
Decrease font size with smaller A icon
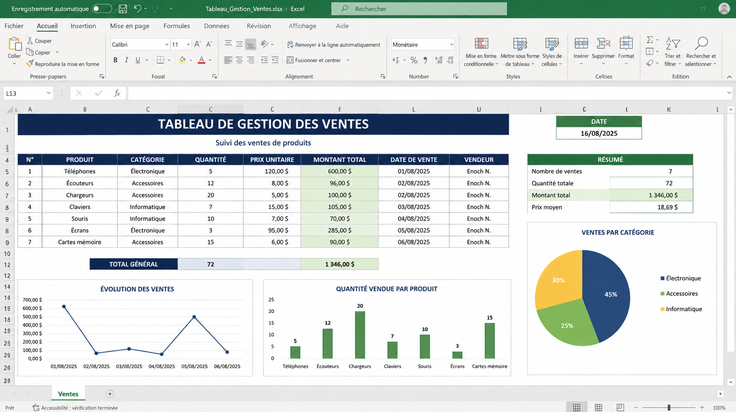[x=209, y=44]
